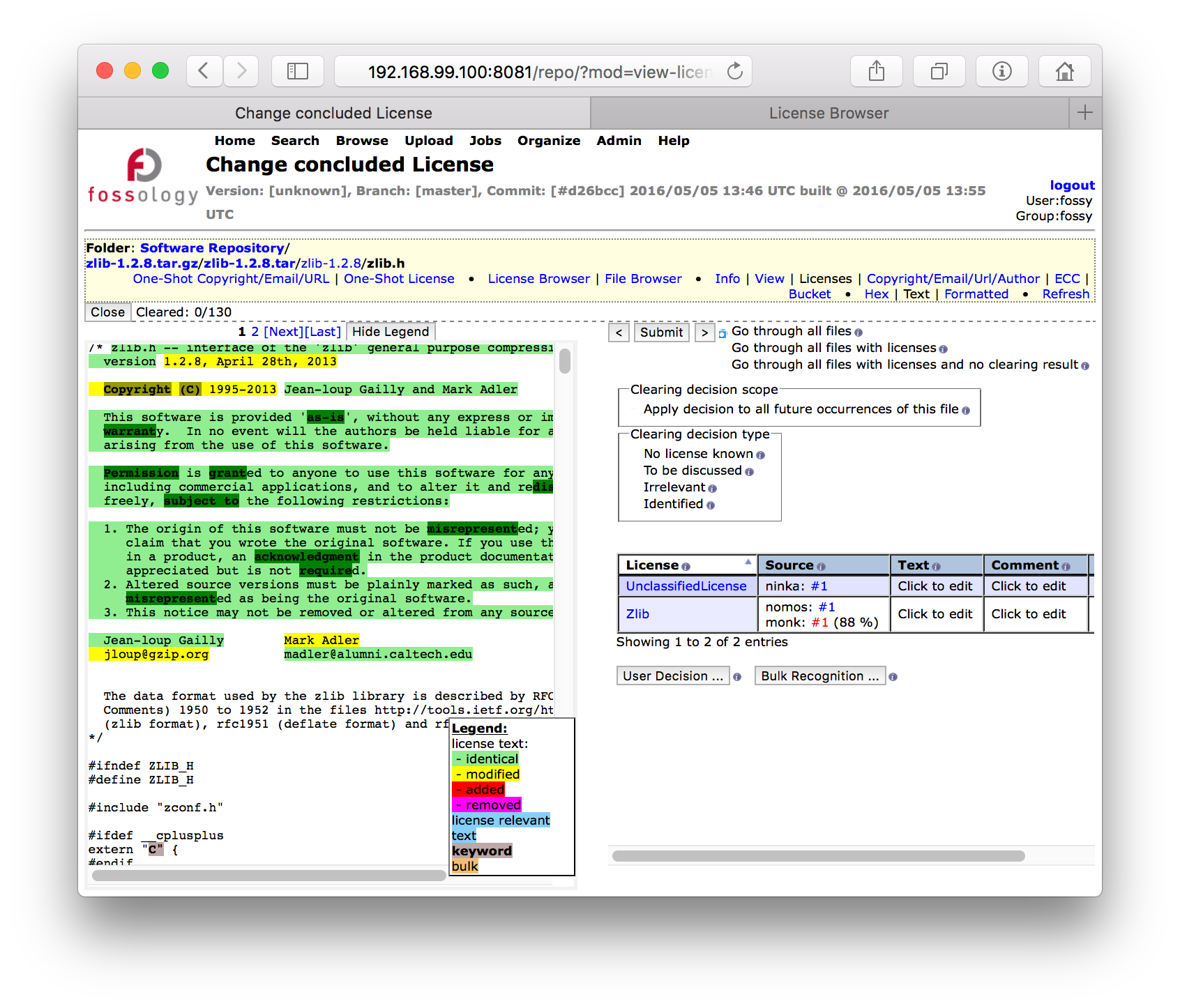This screenshot has height=1008, width=1180.
Task: Enable 'Apply decision to all future occurrences'
Action: coord(801,409)
